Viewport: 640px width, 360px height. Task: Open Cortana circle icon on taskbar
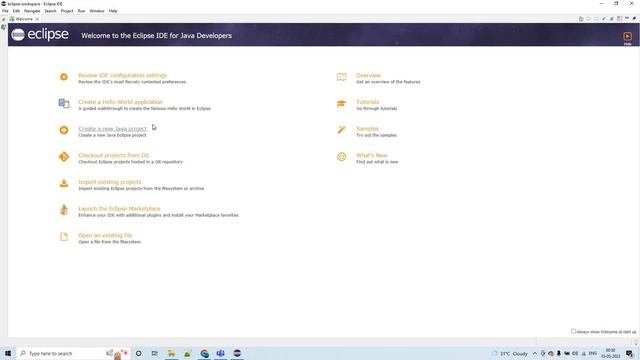(x=138, y=353)
